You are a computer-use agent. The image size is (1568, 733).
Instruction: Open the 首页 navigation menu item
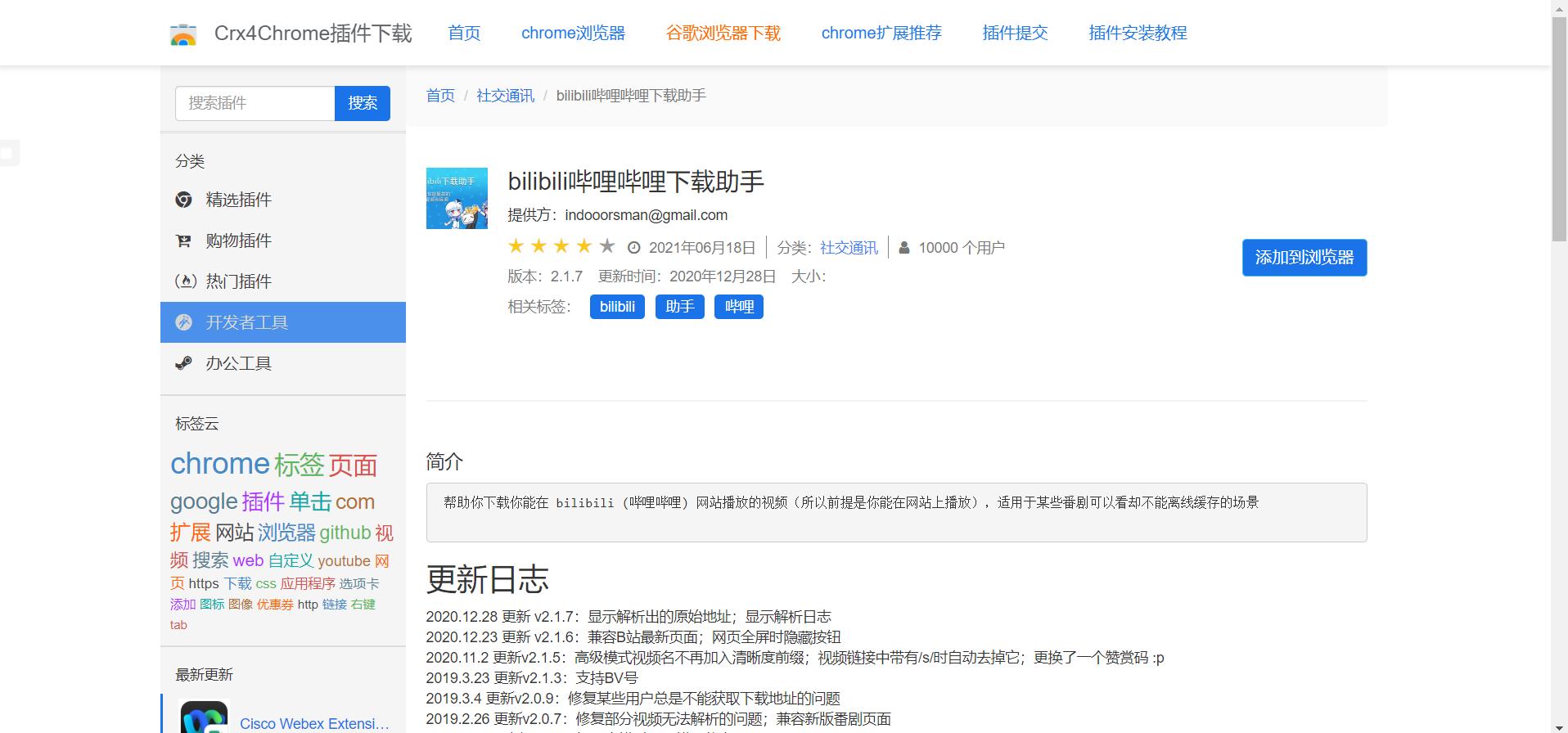[x=464, y=33]
